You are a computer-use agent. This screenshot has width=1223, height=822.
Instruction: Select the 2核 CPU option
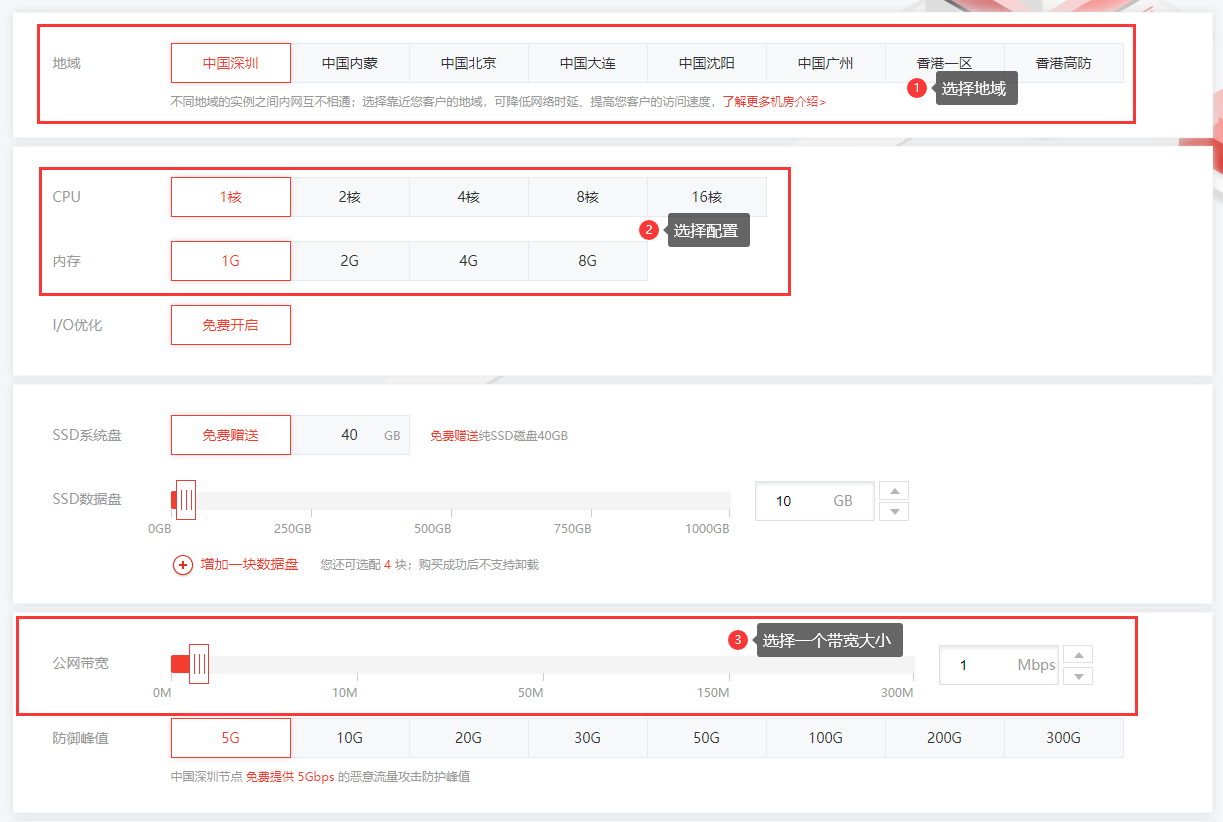(350, 196)
